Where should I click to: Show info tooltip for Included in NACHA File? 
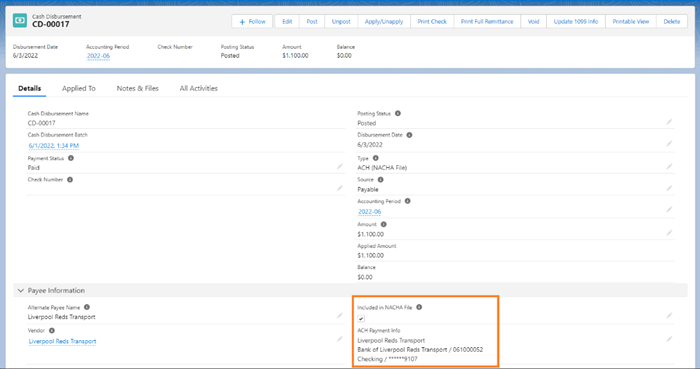click(x=419, y=307)
